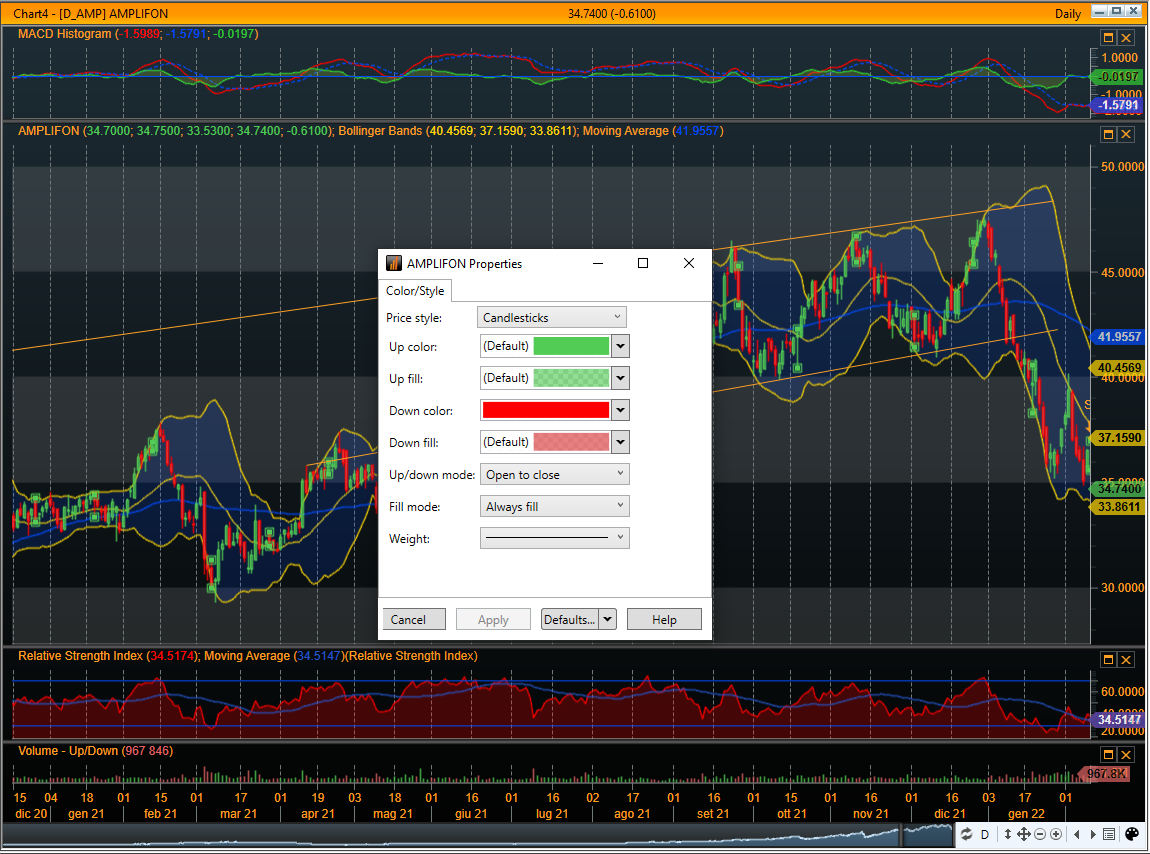Close the AMPLIFON price pane

(x=1126, y=134)
